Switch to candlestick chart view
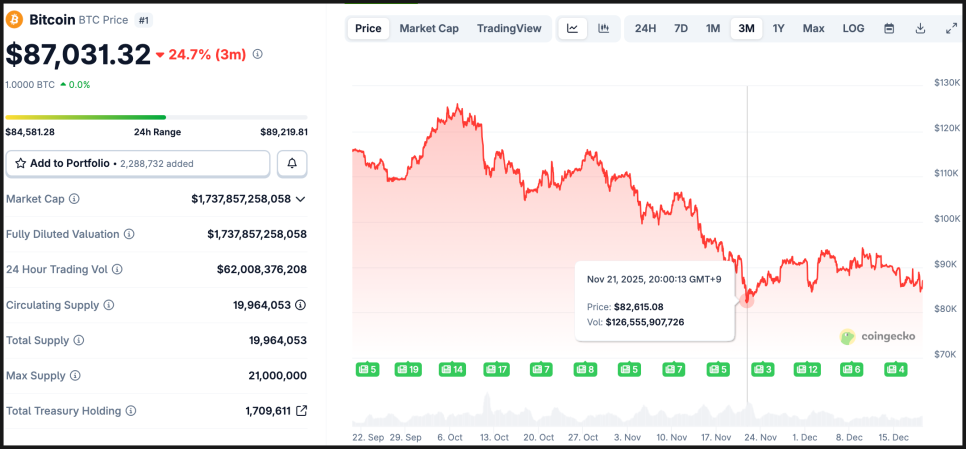 tap(604, 28)
